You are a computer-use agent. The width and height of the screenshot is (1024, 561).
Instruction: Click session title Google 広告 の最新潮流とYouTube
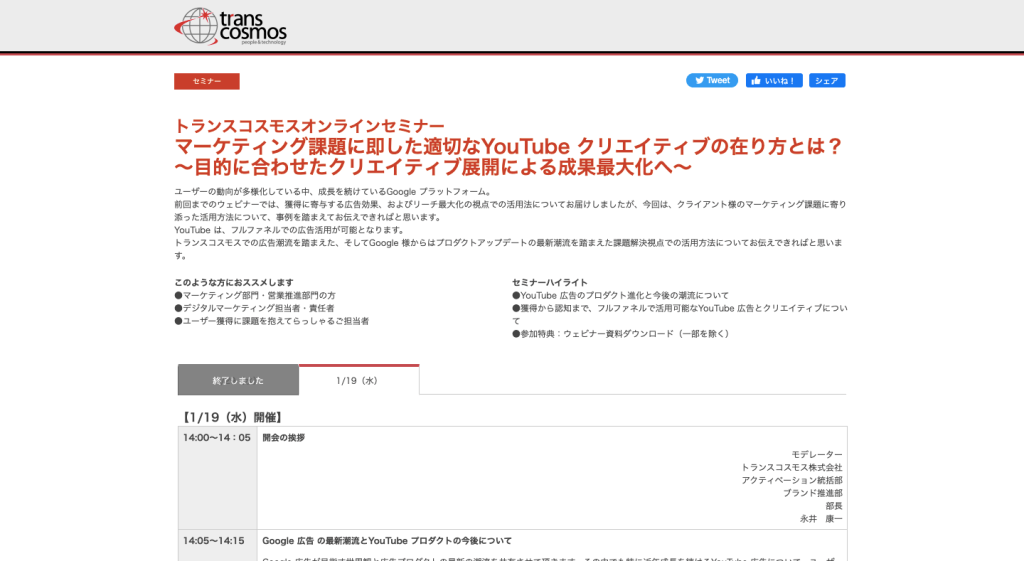(387, 541)
